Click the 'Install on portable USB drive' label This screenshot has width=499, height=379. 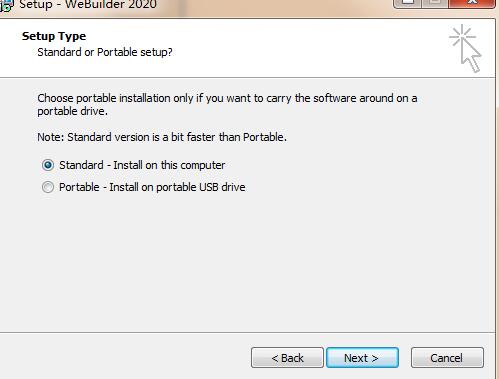(x=177, y=187)
